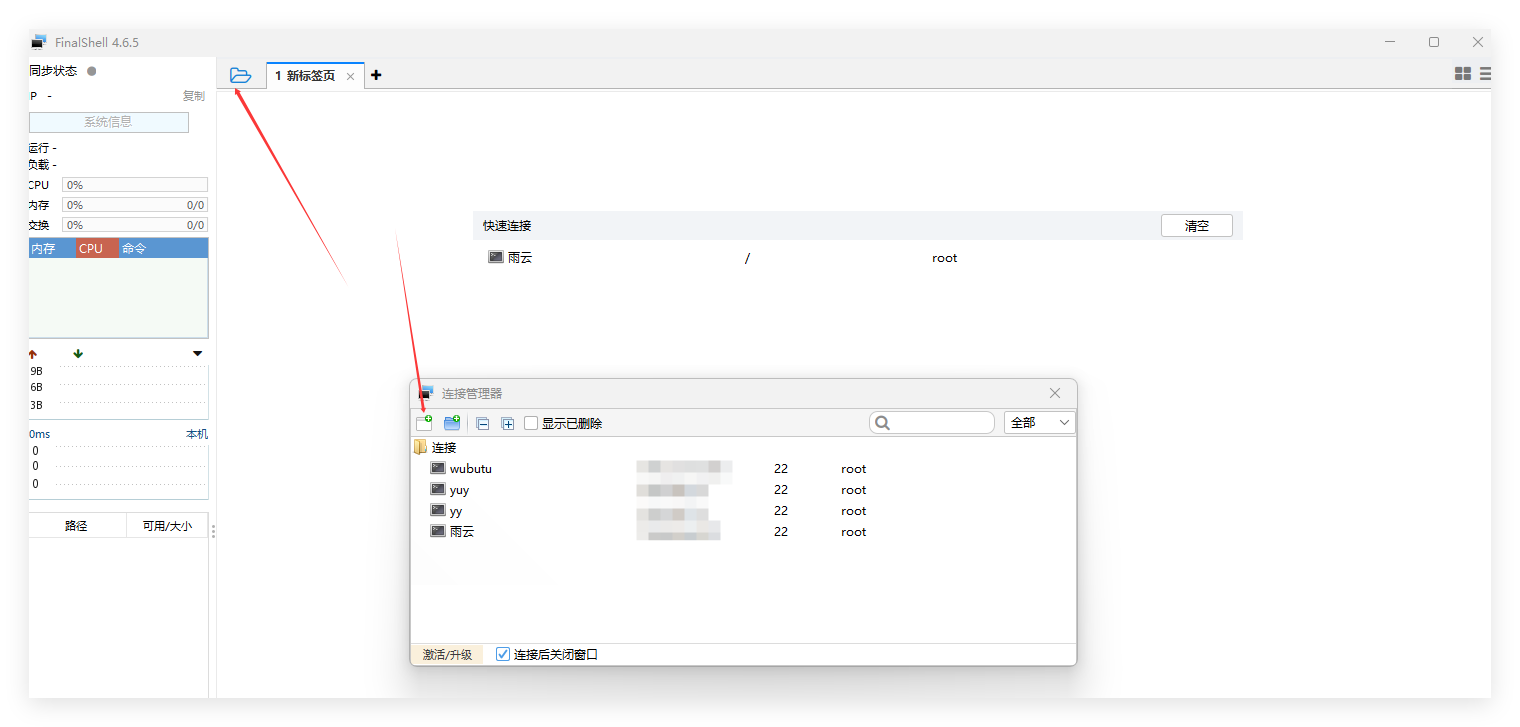
Task: Click the new folder icon in connection manager
Action: coord(452,423)
